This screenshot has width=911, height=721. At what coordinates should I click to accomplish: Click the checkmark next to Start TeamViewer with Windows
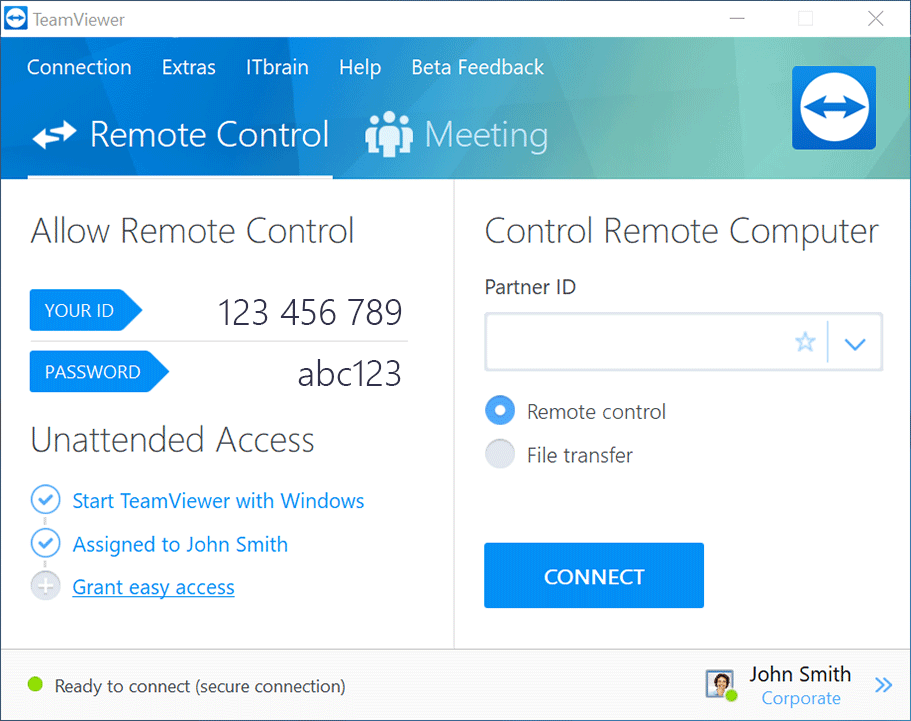[45, 499]
